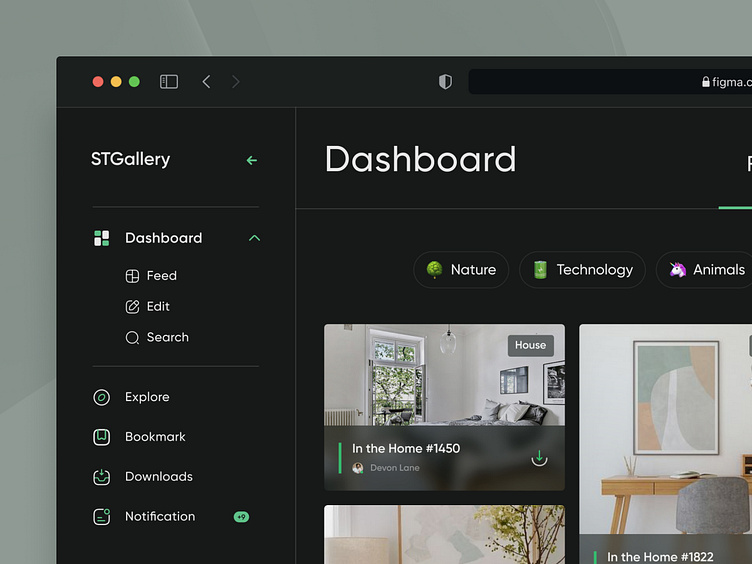
Task: Click the Notification icon in sidebar
Action: pyautogui.click(x=101, y=517)
